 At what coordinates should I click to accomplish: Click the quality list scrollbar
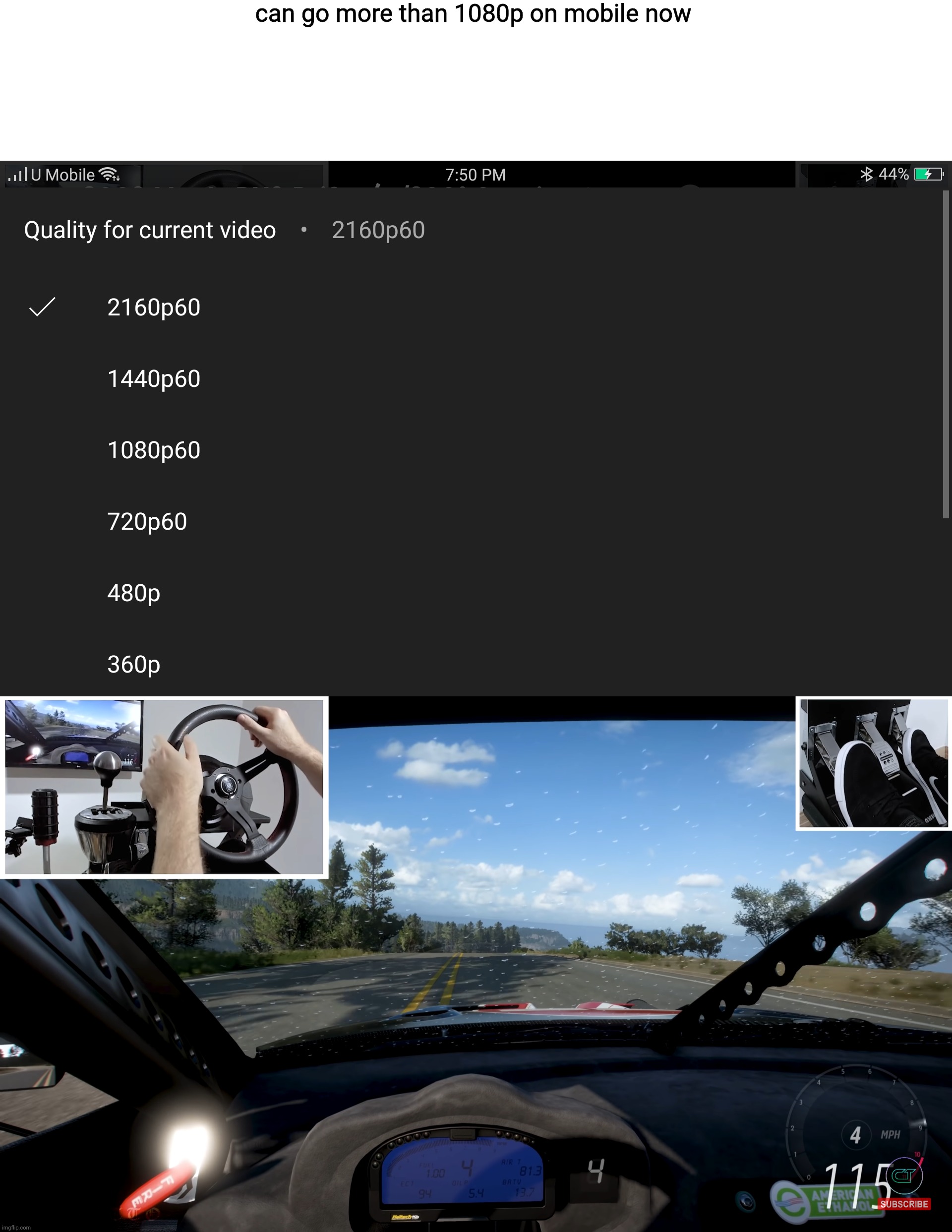[x=946, y=354]
